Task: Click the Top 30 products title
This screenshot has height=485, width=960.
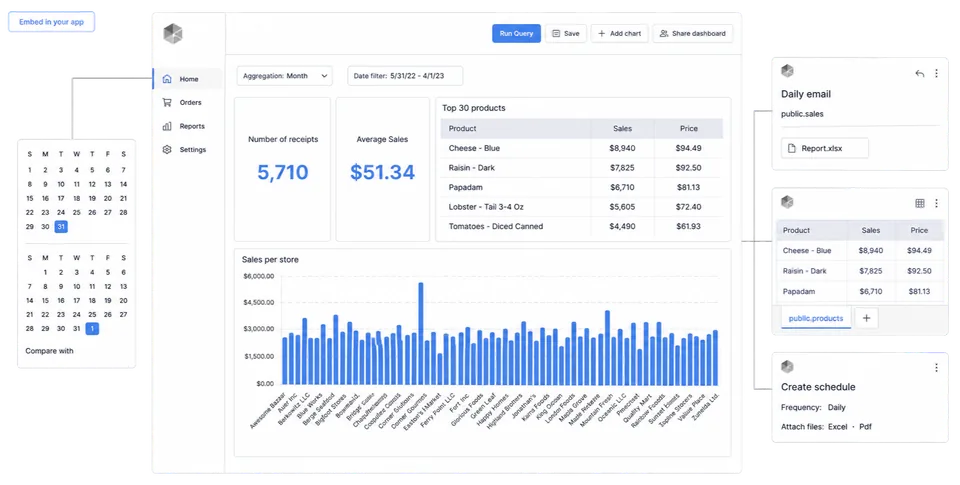Action: coord(474,108)
